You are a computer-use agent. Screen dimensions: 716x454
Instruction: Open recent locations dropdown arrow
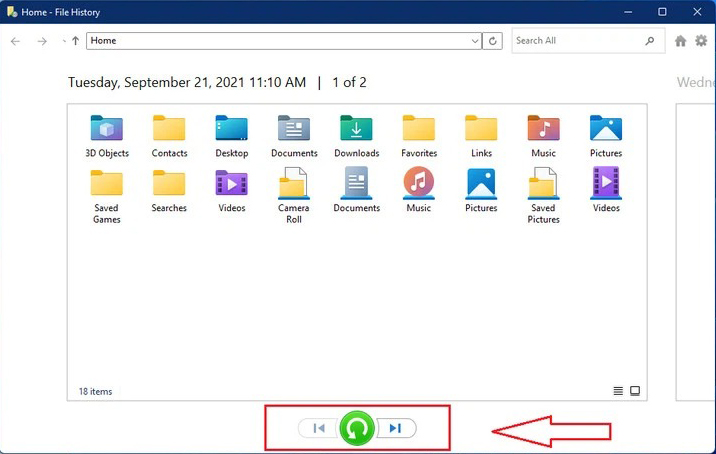[x=63, y=41]
